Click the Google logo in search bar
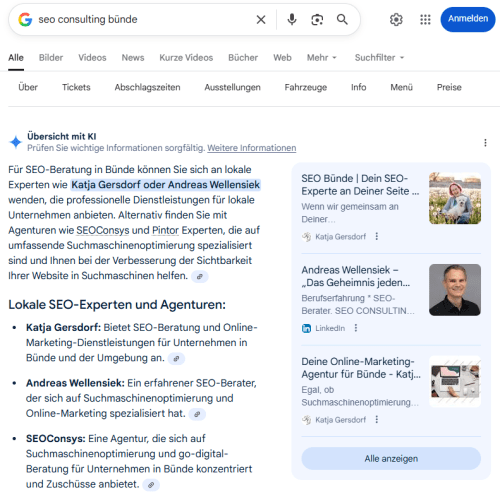The image size is (500, 497). [25, 20]
